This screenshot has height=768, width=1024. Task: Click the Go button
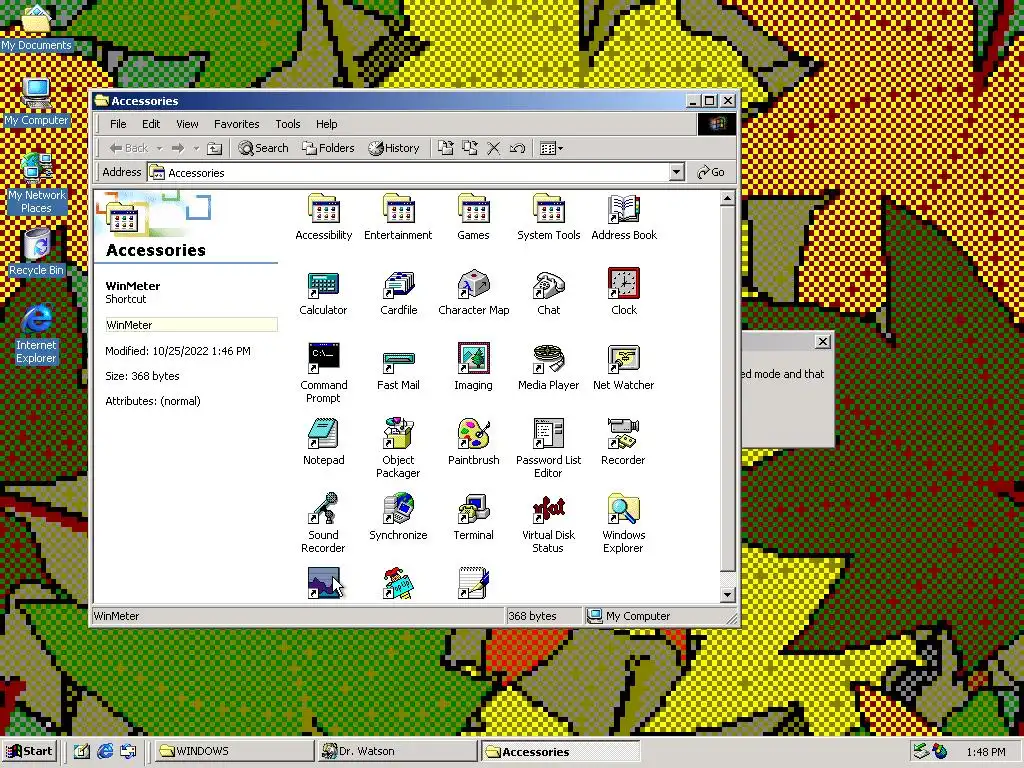click(711, 172)
